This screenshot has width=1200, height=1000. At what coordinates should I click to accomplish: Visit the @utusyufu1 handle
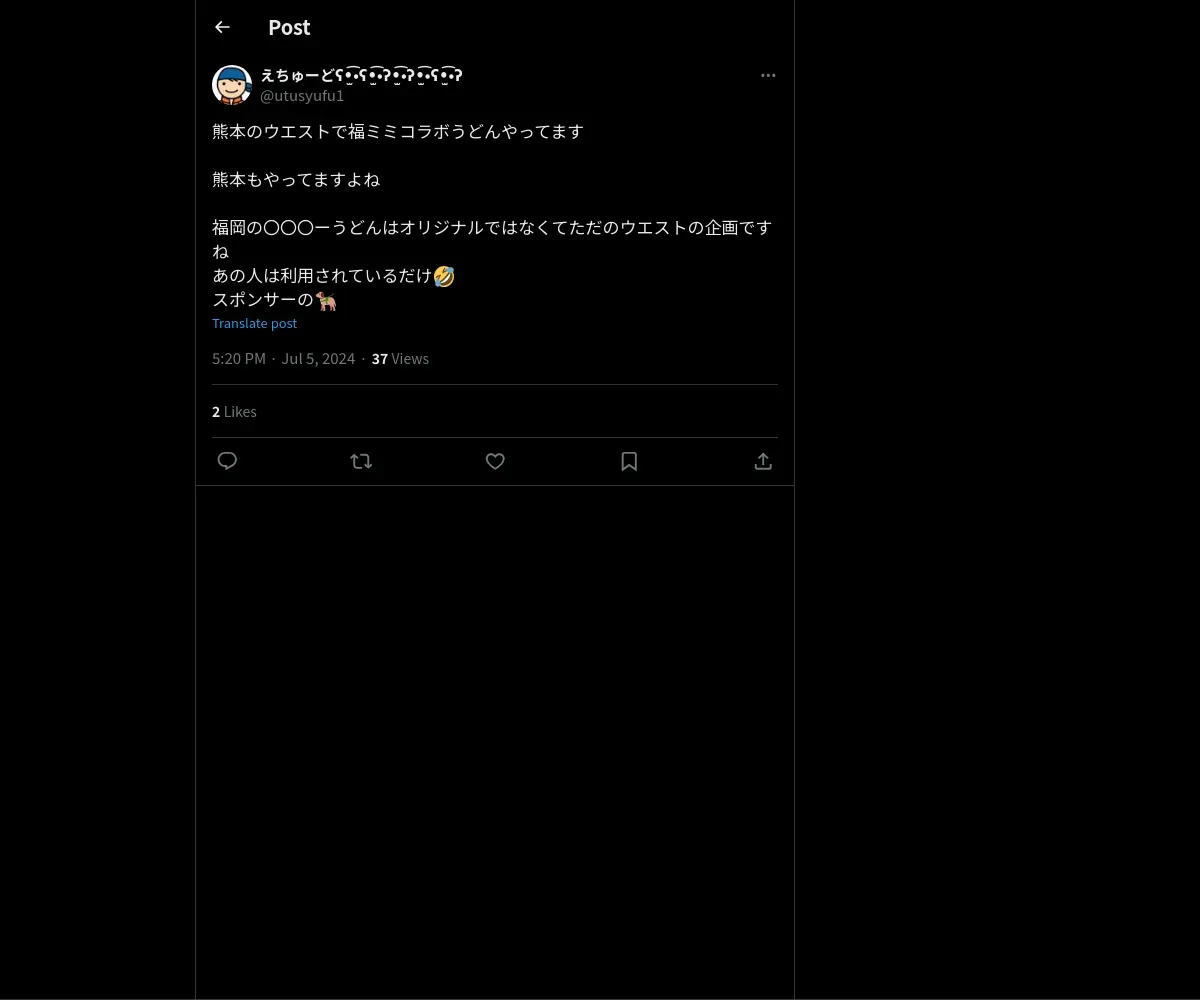302,96
